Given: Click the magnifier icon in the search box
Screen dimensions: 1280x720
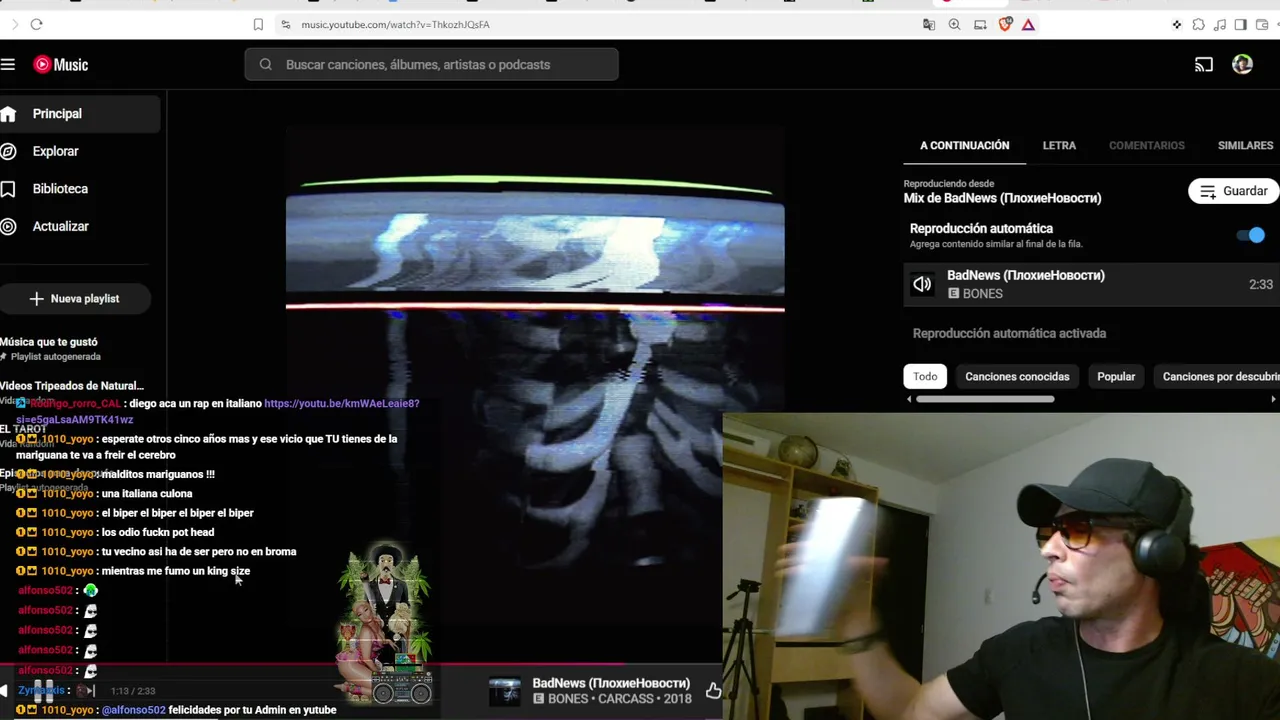Looking at the screenshot, I should coord(266,65).
